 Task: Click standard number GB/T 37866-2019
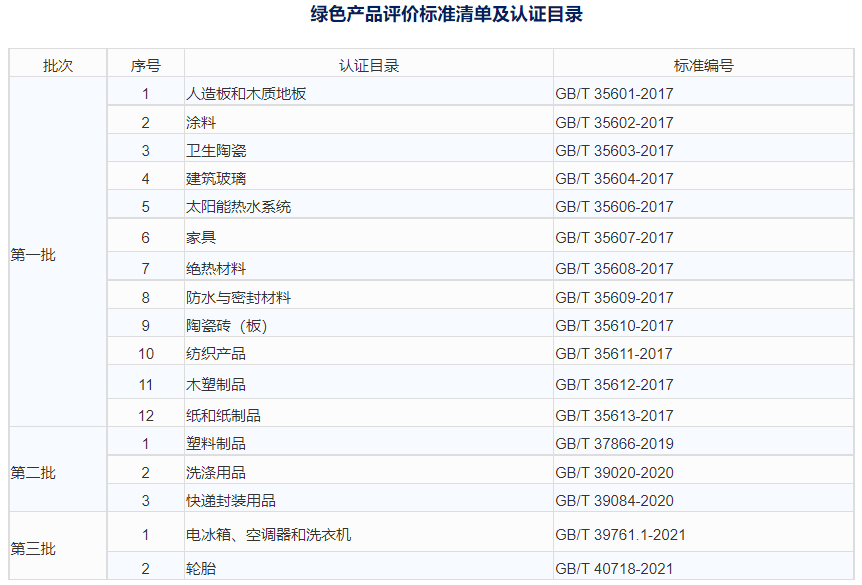tap(614, 444)
